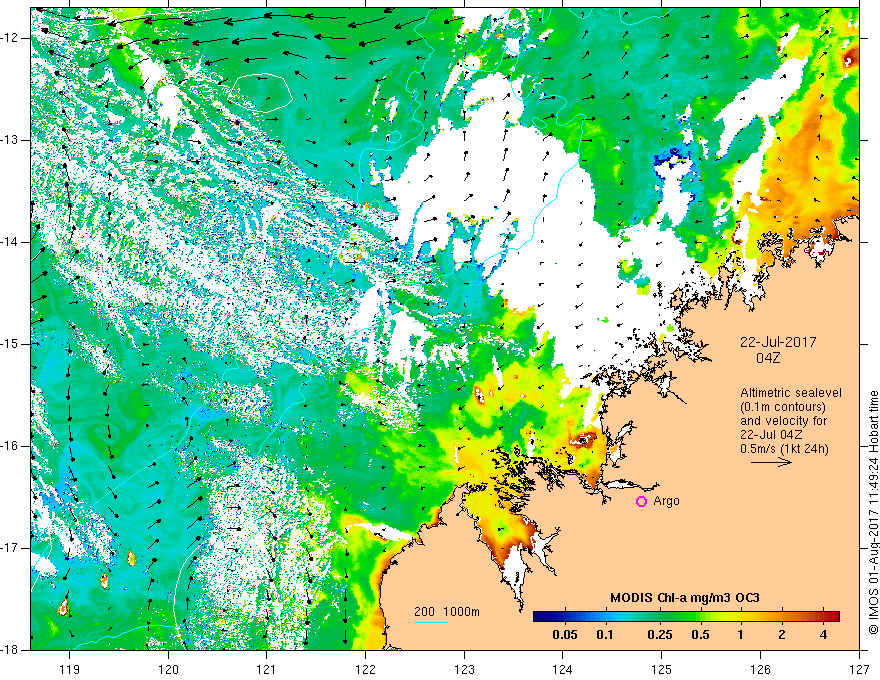Click the velocity reference arrow in the legend
The image size is (880, 680).
(771, 462)
